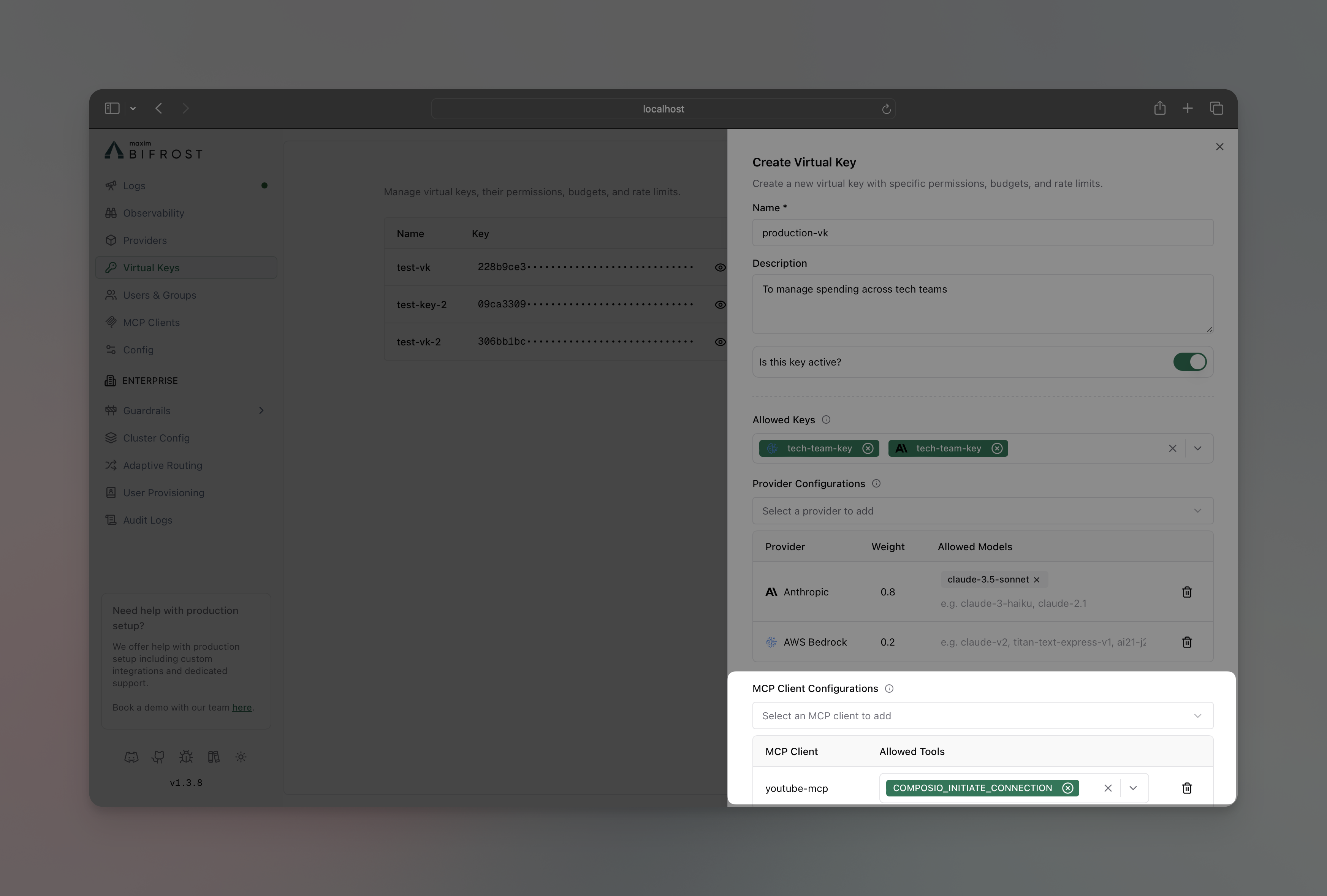
Task: Delete the Anthropic provider row
Action: [x=1186, y=592]
